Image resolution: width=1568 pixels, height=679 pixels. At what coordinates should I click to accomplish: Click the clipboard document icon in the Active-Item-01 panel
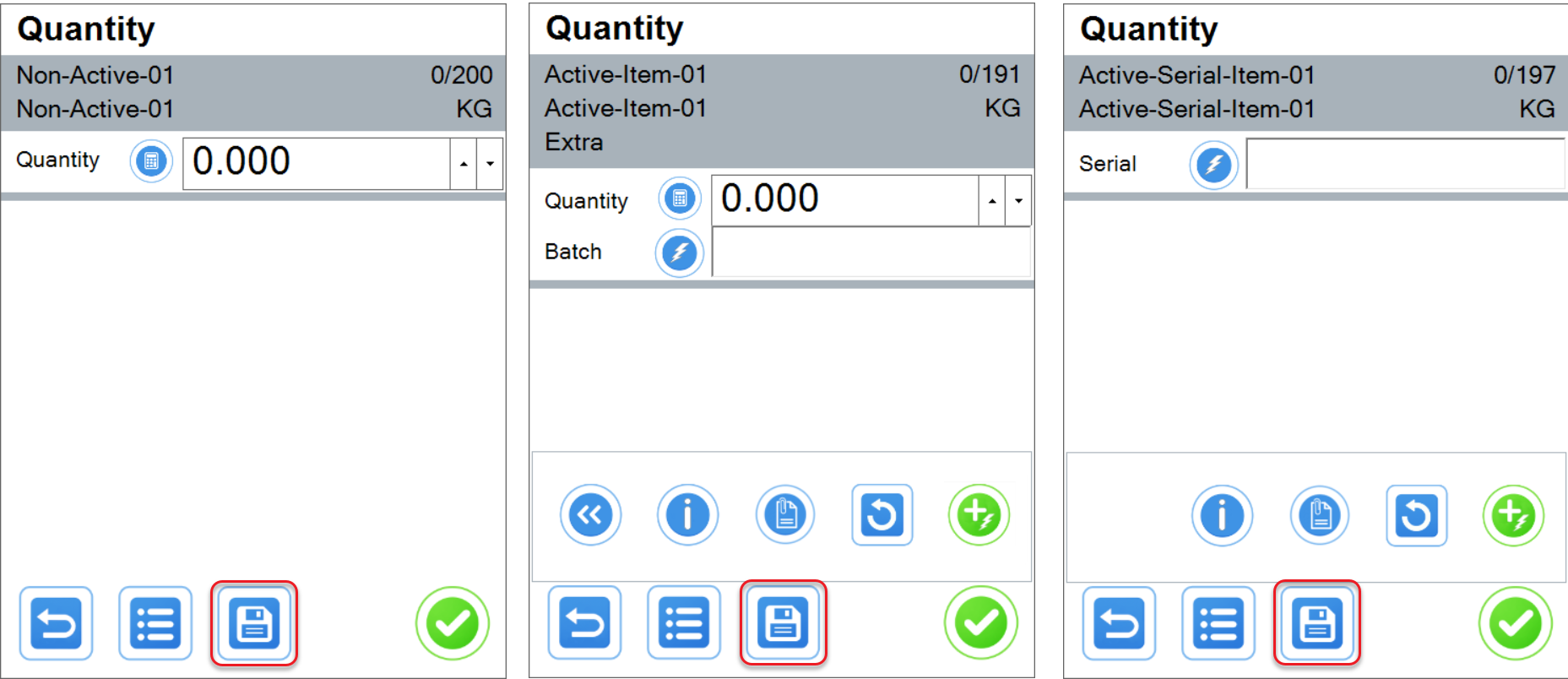[785, 515]
